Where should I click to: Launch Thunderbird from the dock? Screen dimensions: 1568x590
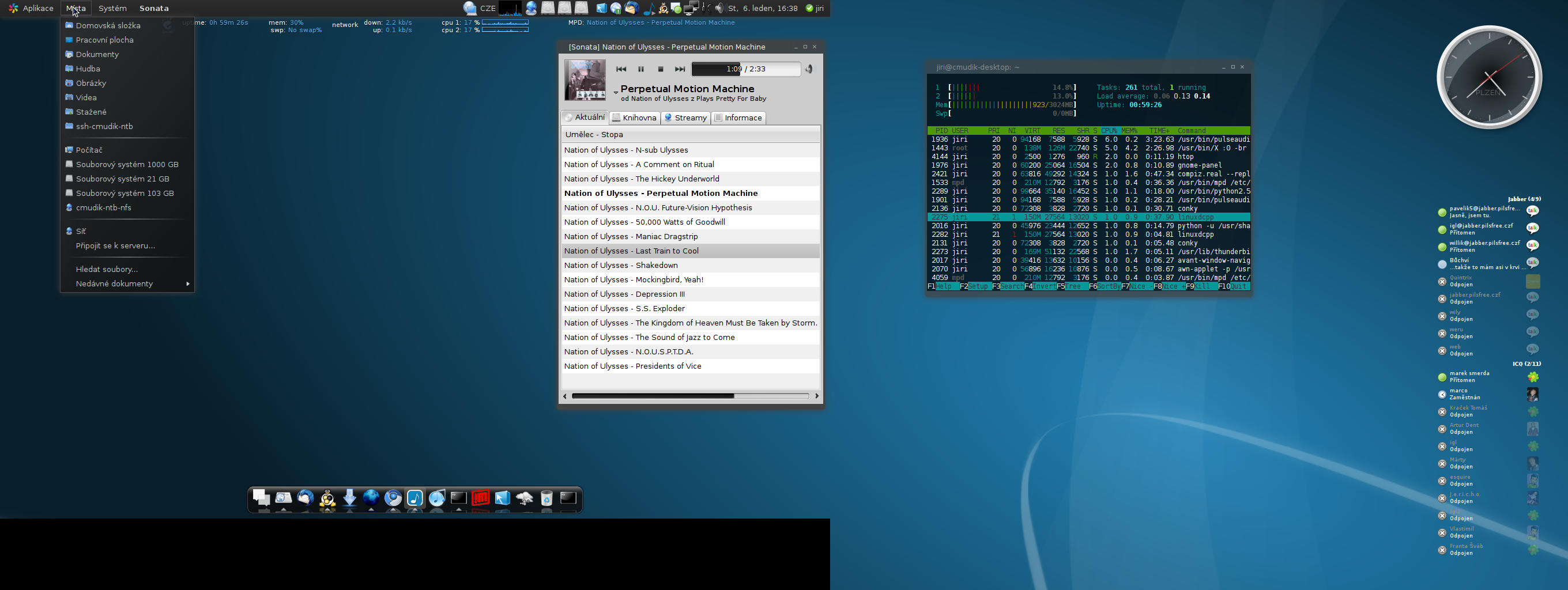[x=306, y=498]
